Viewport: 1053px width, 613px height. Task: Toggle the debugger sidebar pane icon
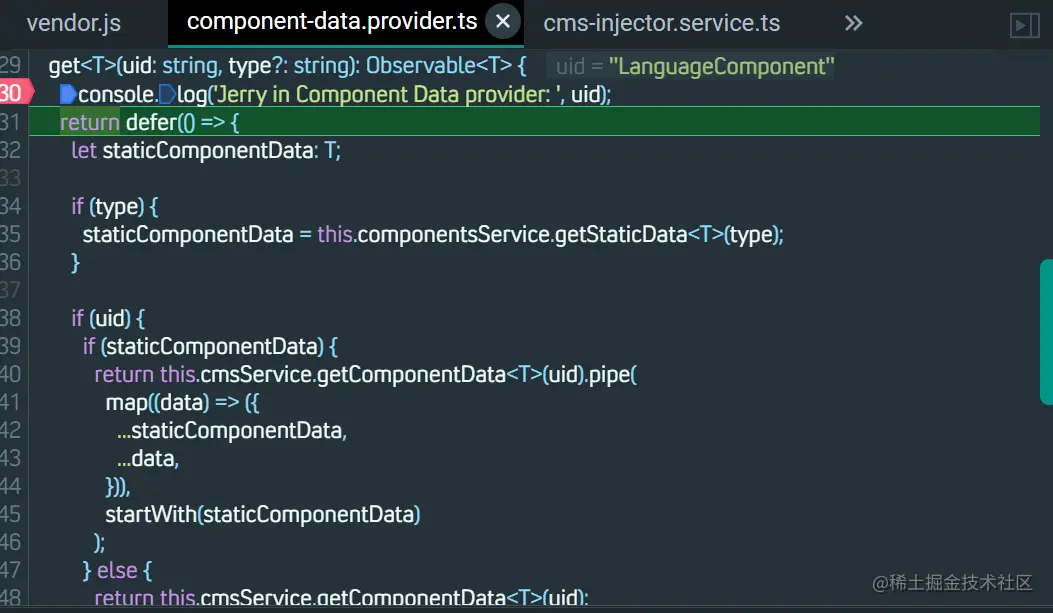(1025, 25)
